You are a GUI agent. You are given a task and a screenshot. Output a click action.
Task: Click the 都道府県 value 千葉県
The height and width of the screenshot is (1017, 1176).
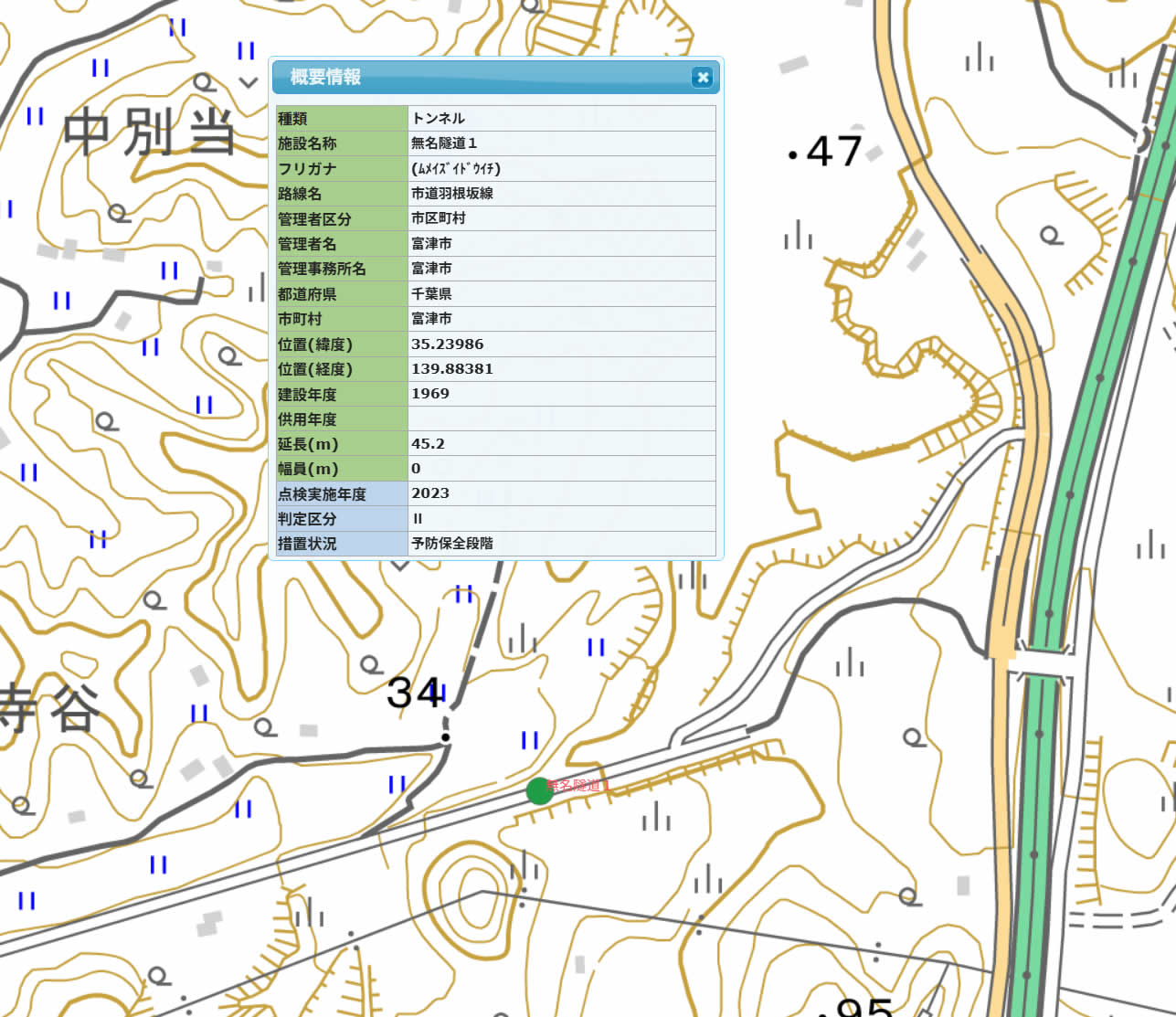[431, 294]
